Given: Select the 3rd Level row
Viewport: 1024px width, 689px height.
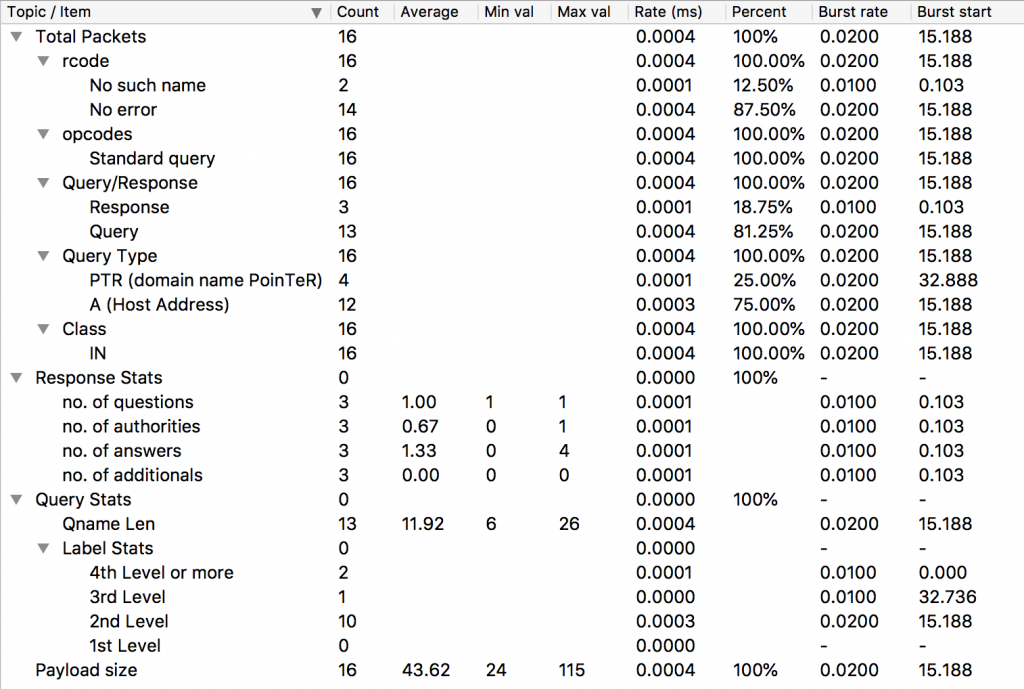Looking at the screenshot, I should click(512, 598).
